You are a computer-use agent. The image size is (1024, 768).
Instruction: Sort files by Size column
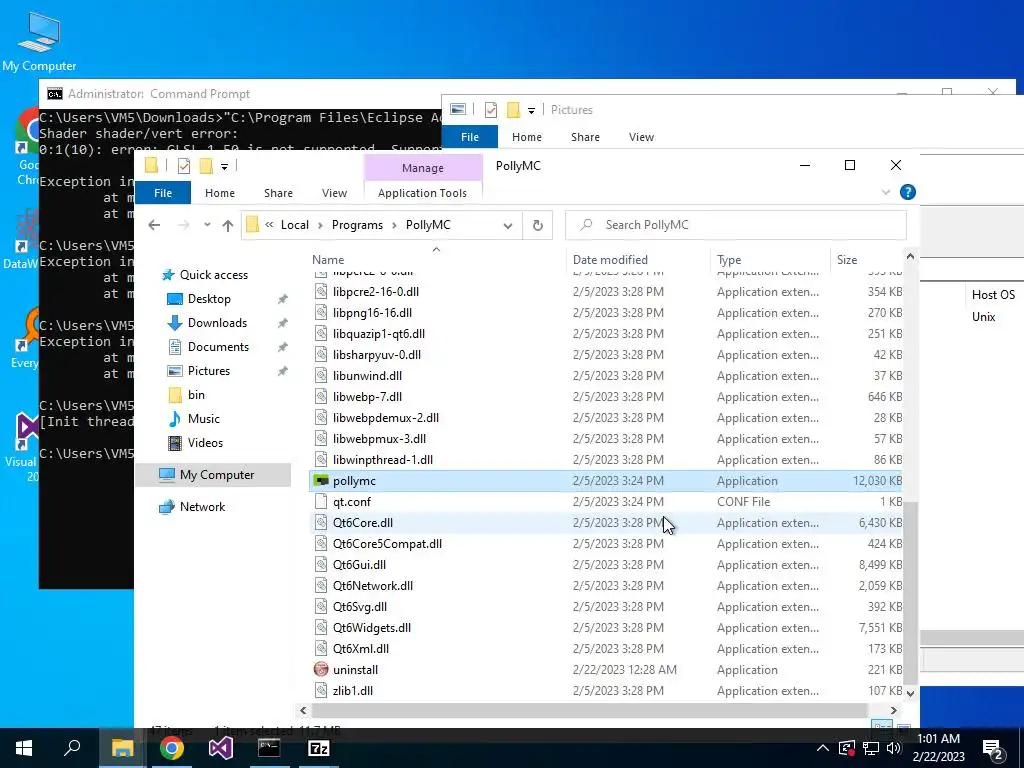[866, 260]
